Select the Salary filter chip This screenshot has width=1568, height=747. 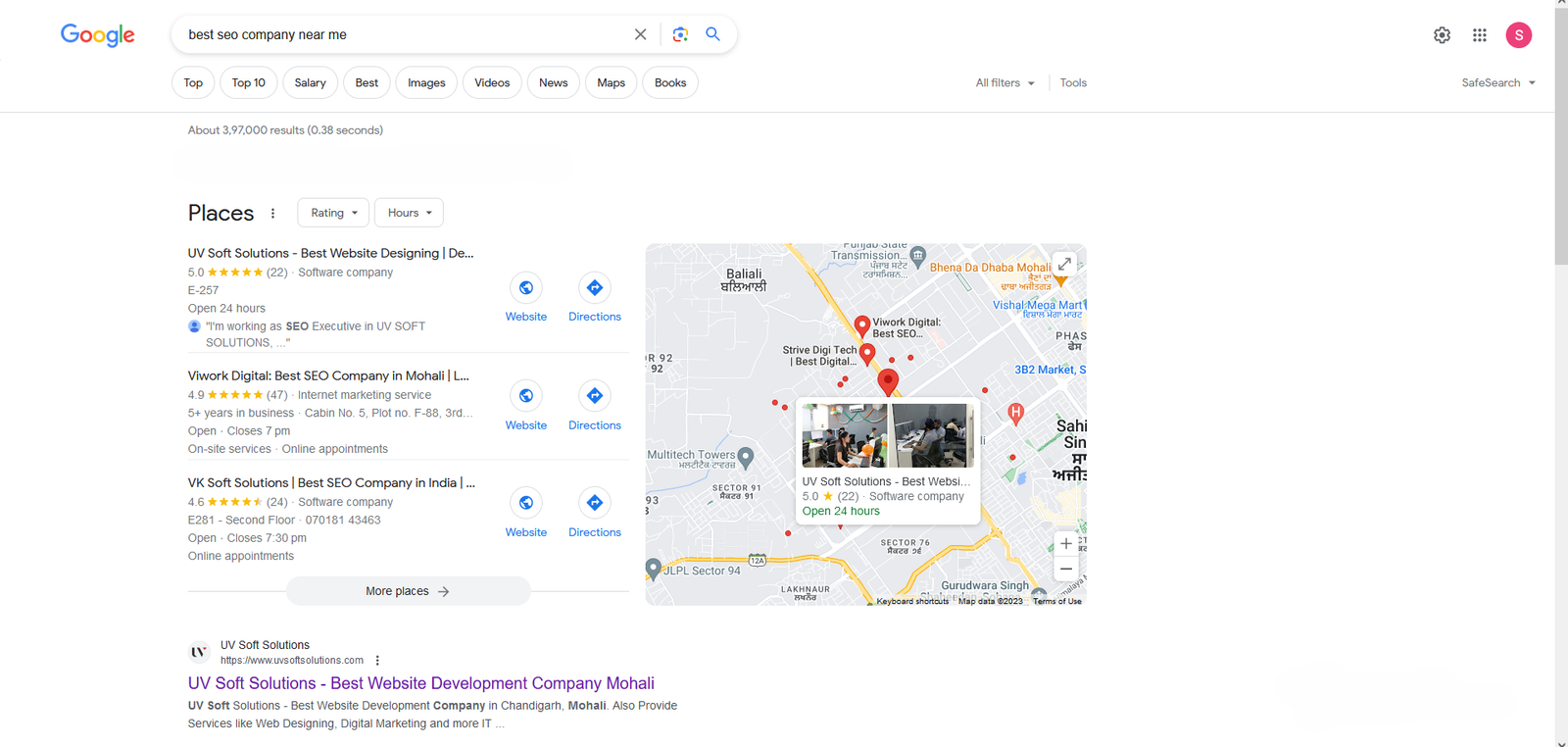[310, 83]
